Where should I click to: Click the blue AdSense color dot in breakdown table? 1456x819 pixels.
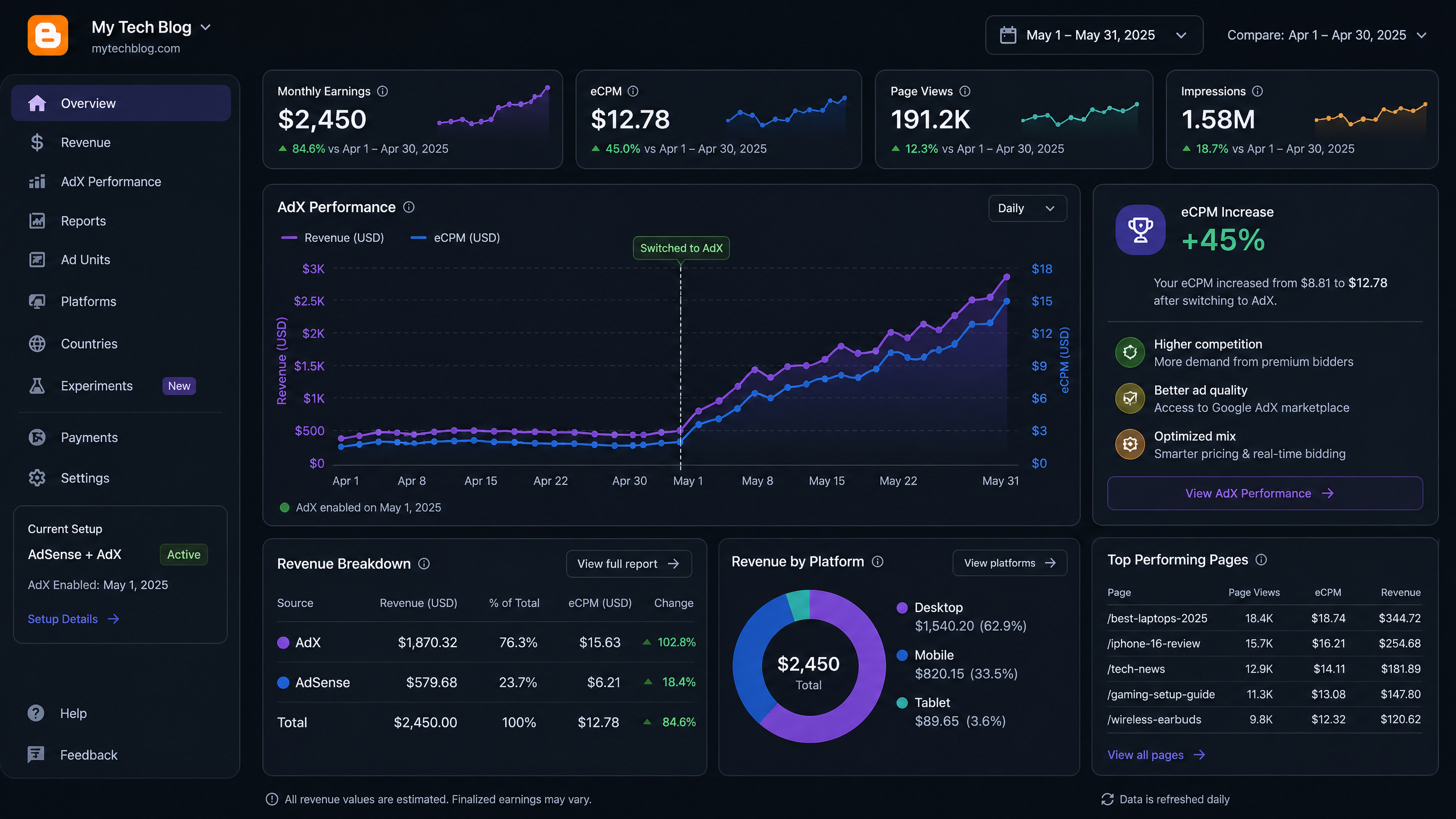[x=283, y=682]
